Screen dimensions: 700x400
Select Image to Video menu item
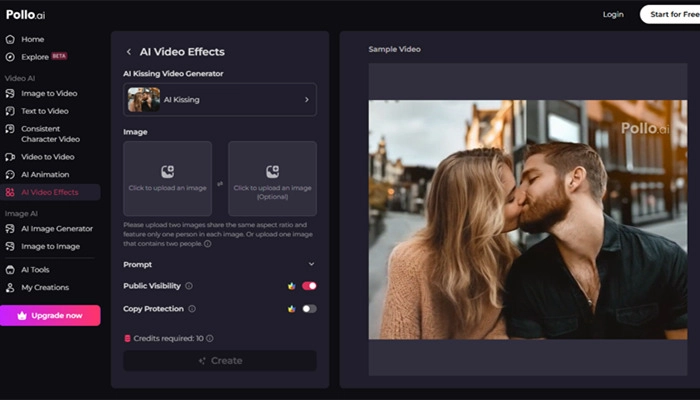pos(50,93)
